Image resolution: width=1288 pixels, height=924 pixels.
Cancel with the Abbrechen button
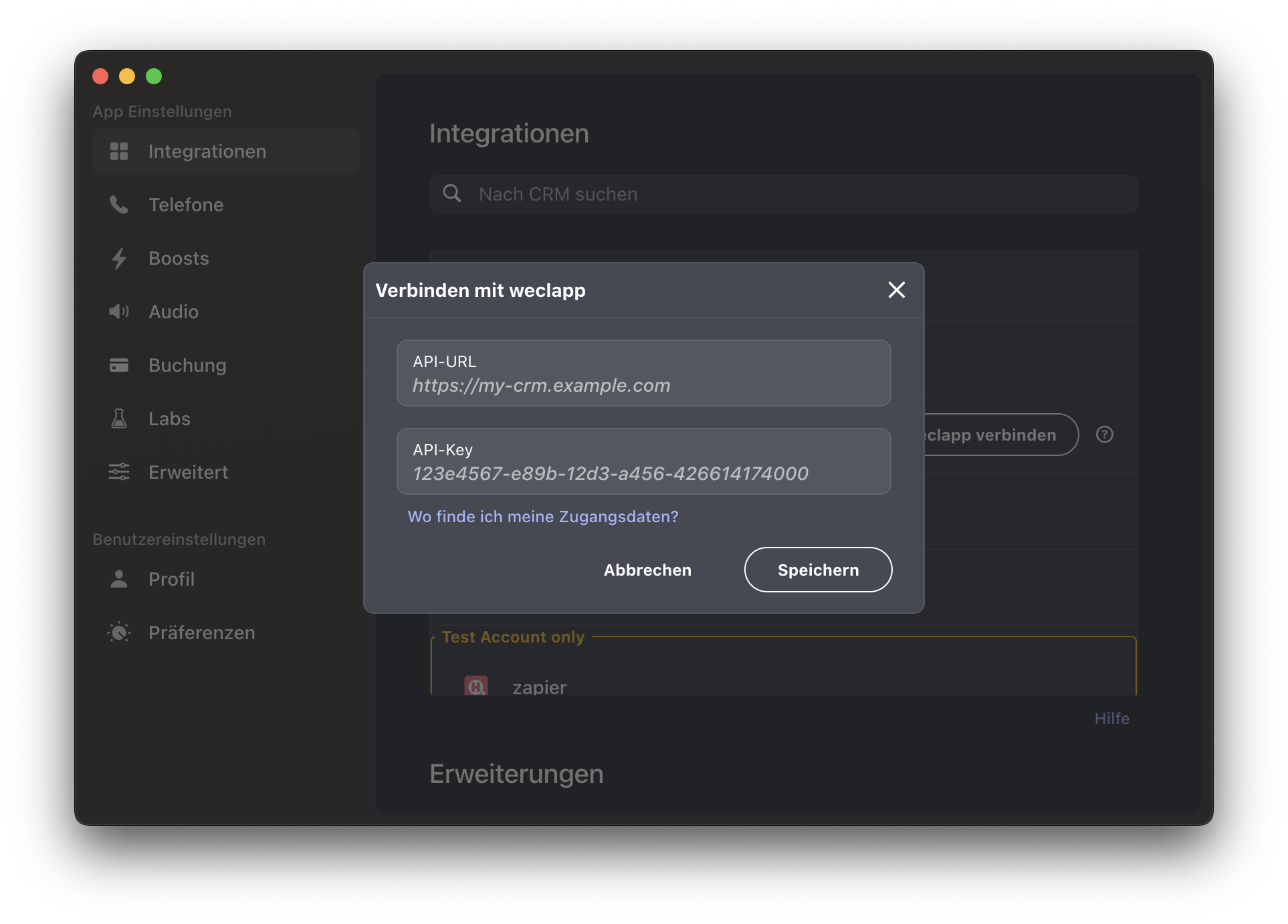647,570
